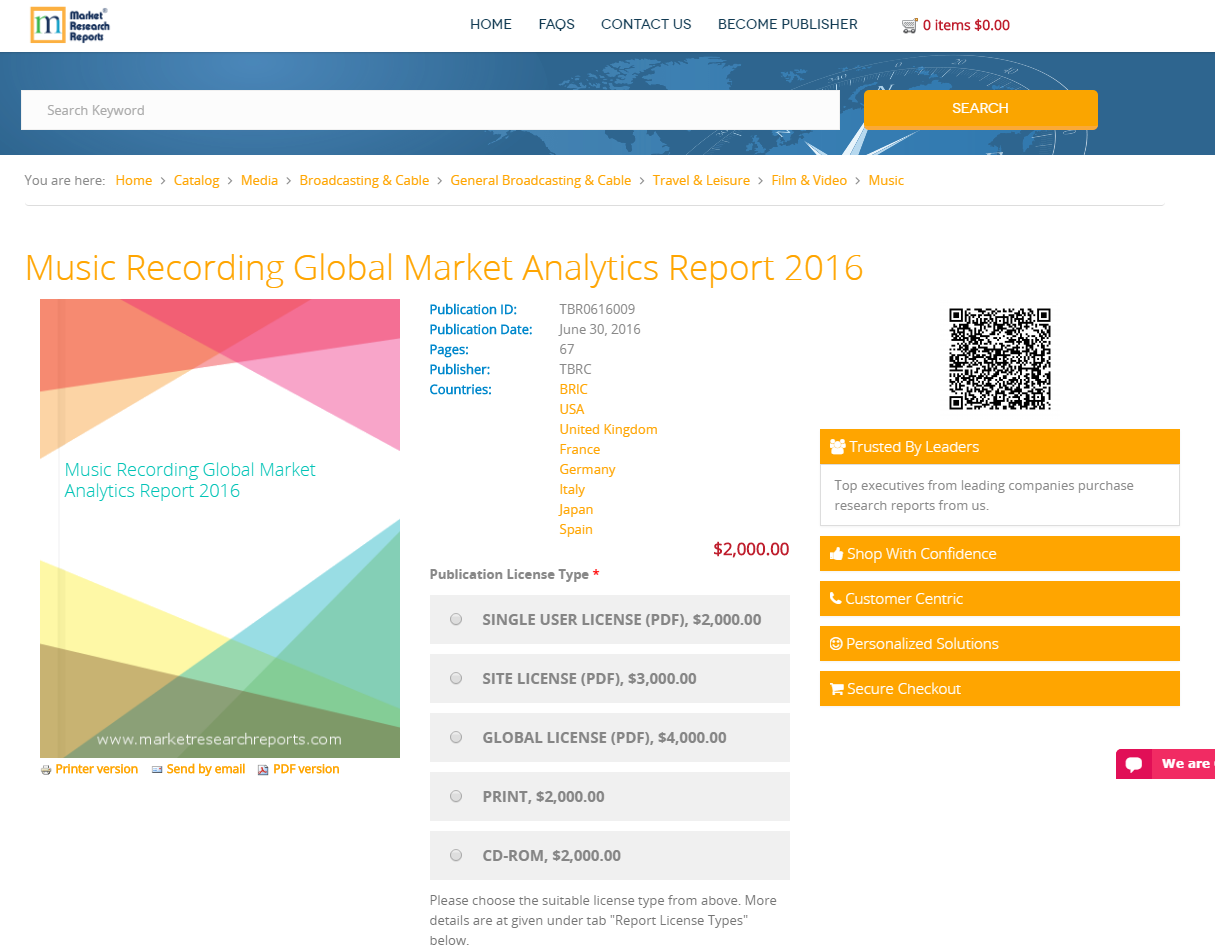1215x948 pixels.
Task: Select Single User License radio button
Action: pyautogui.click(x=456, y=620)
